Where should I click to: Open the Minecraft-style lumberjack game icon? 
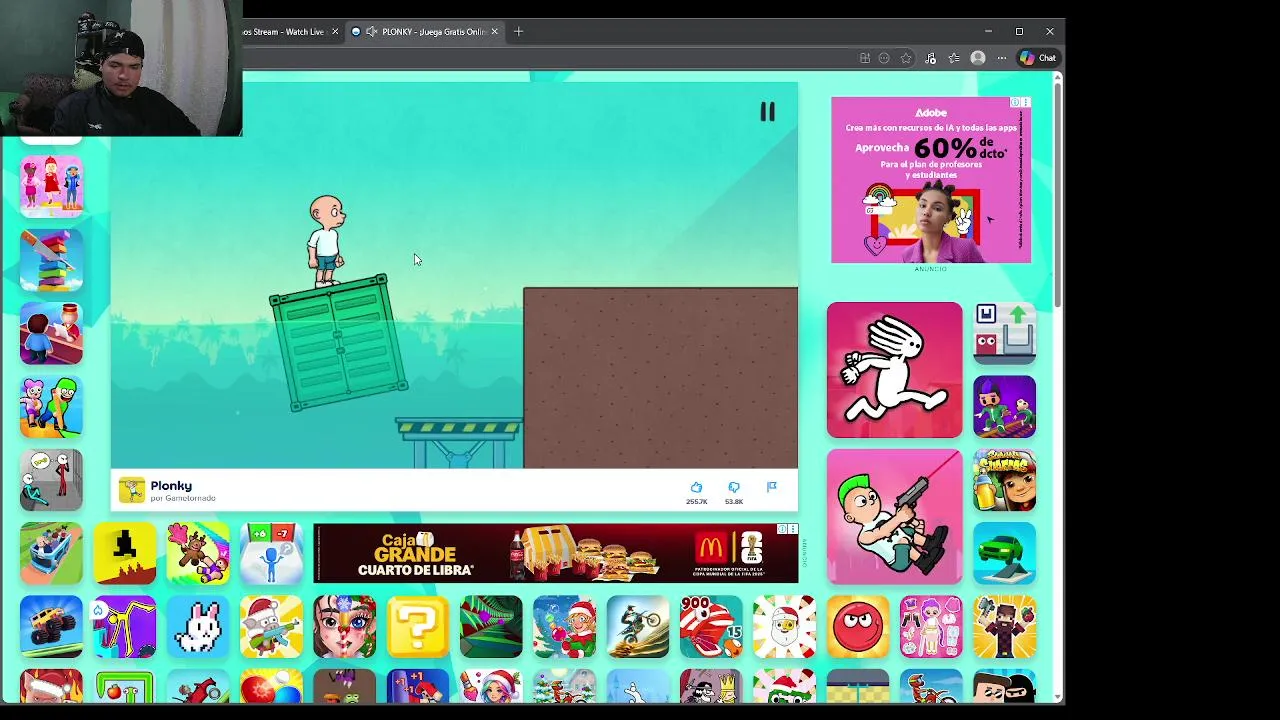[x=1004, y=627]
